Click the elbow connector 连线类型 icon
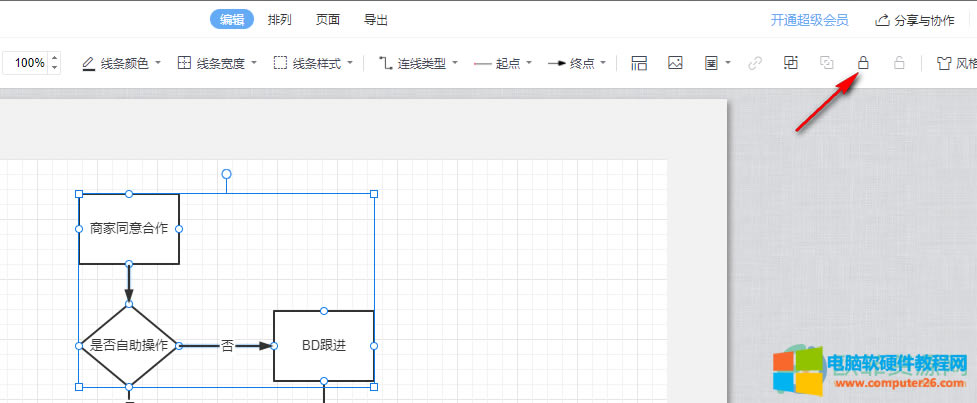The height and width of the screenshot is (403, 977). coord(386,63)
